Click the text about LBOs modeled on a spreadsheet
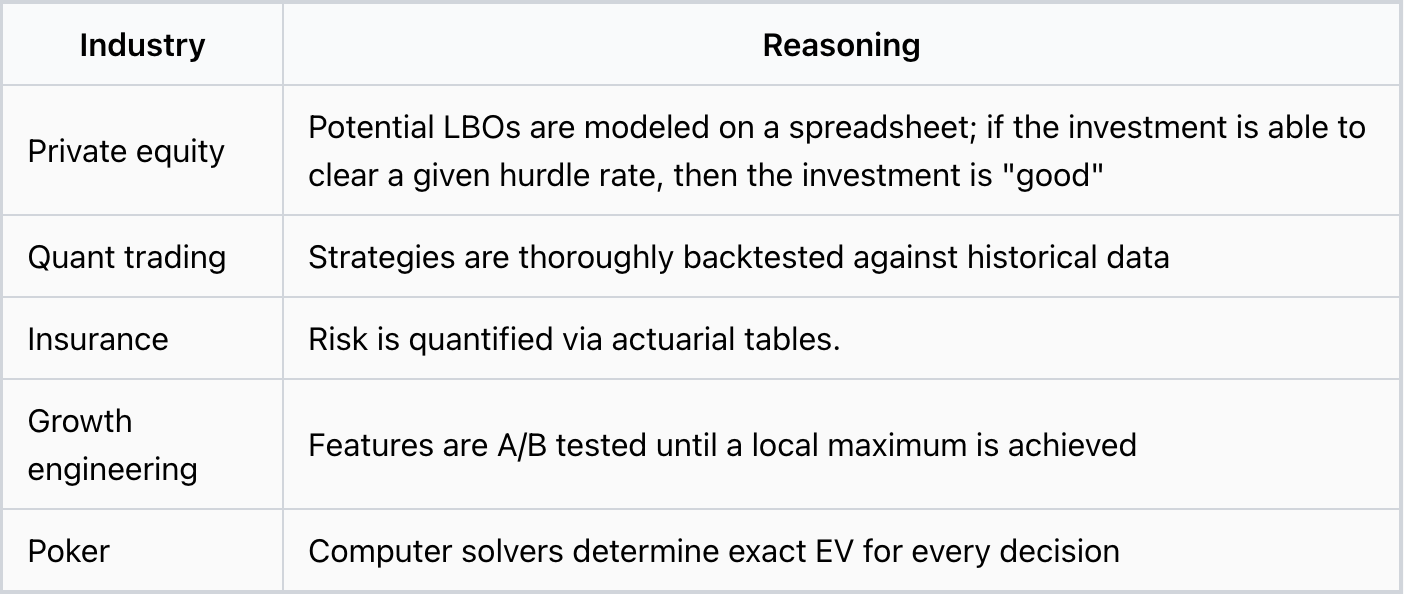 (837, 151)
